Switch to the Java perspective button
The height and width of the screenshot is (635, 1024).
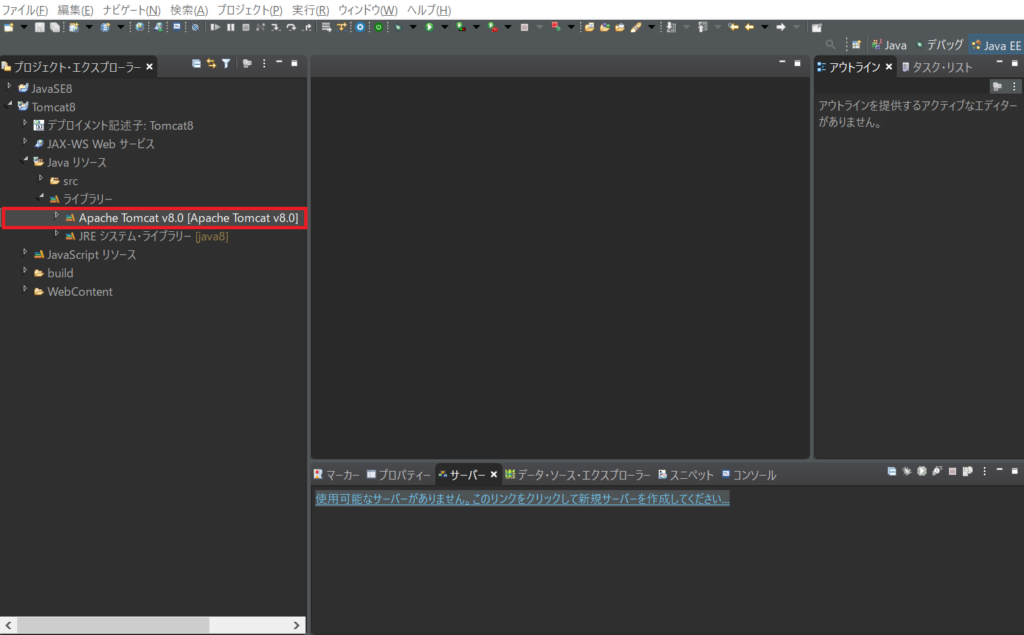pyautogui.click(x=890, y=45)
